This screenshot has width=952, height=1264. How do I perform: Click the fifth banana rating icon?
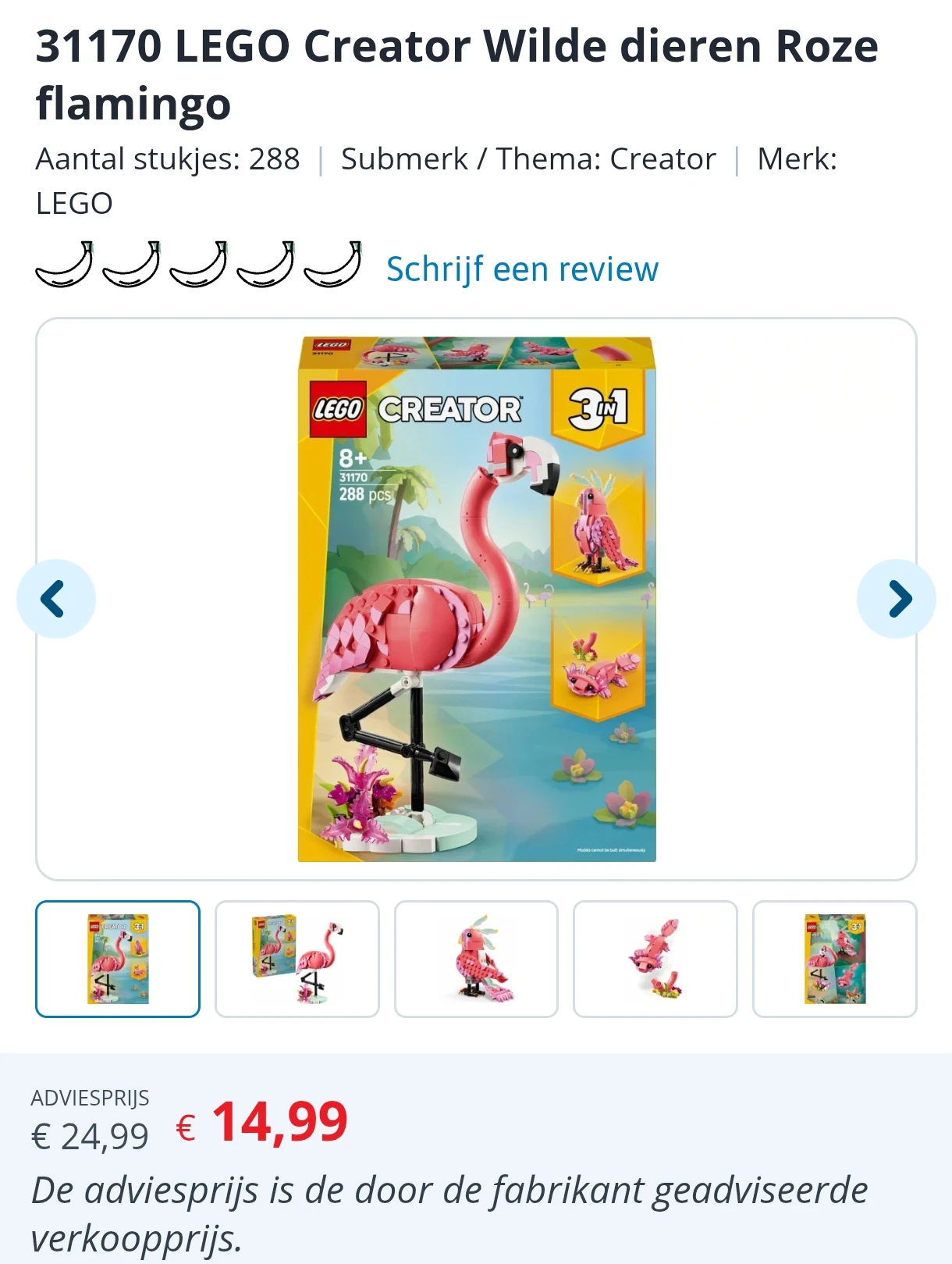(x=332, y=265)
